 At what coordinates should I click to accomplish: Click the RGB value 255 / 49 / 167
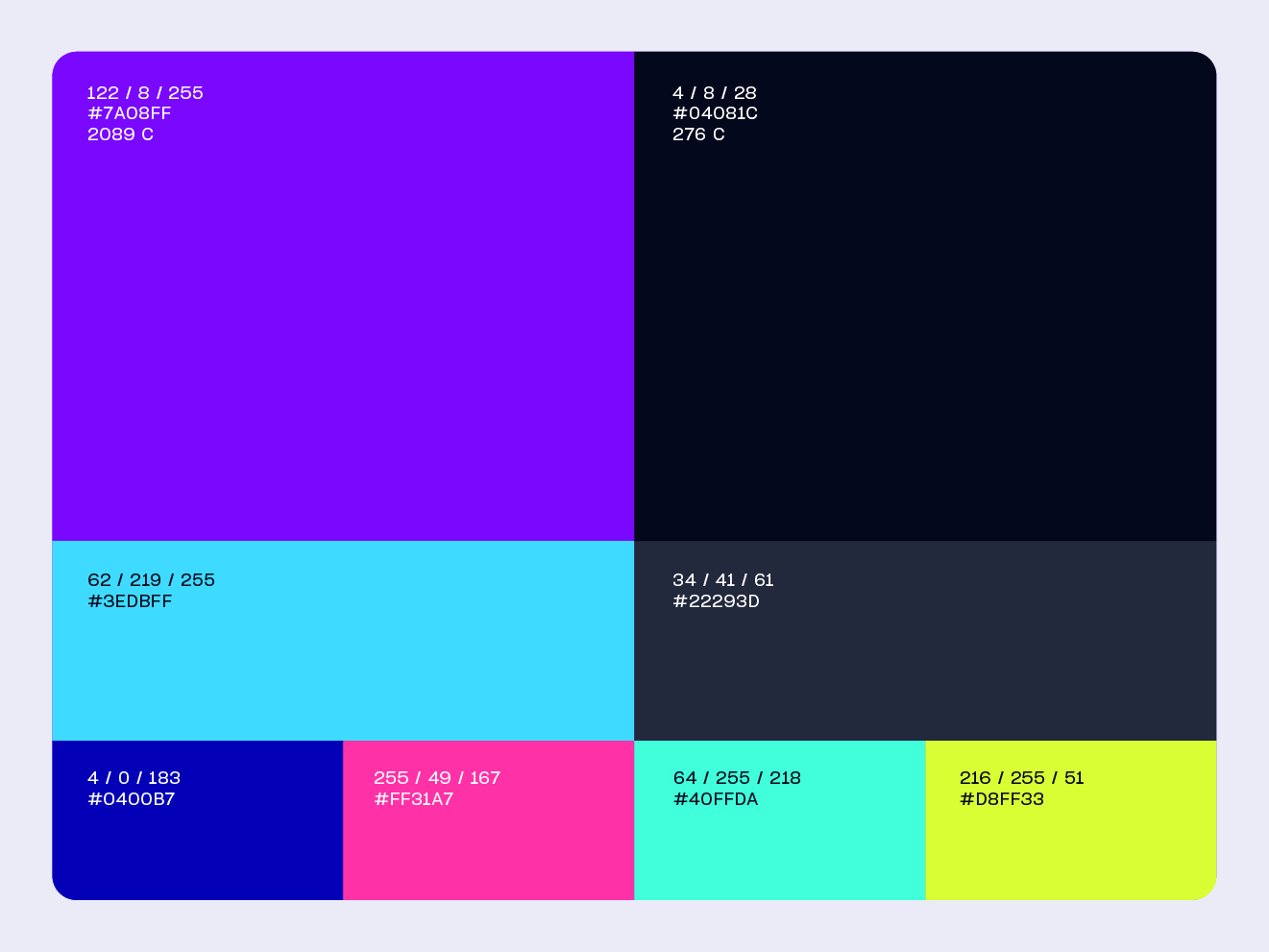[437, 778]
